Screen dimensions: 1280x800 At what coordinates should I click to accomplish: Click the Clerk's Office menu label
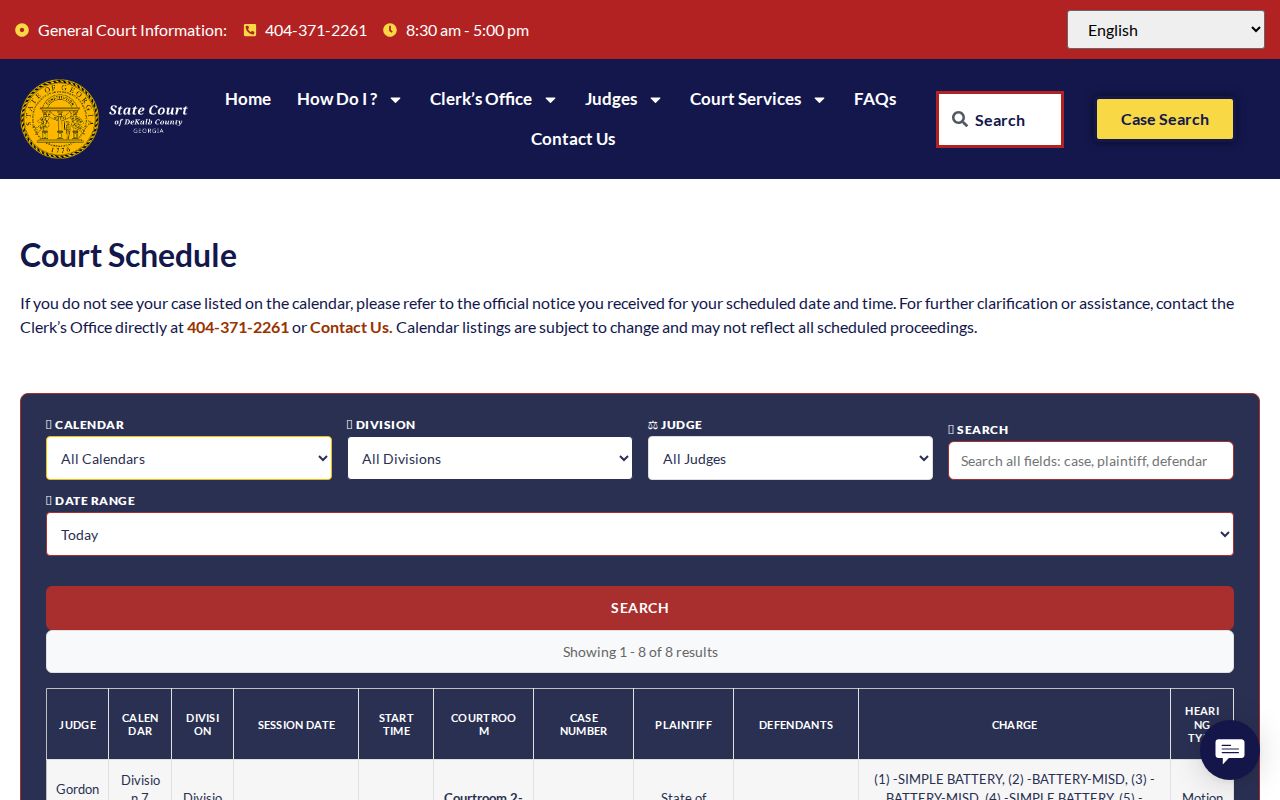coord(481,99)
